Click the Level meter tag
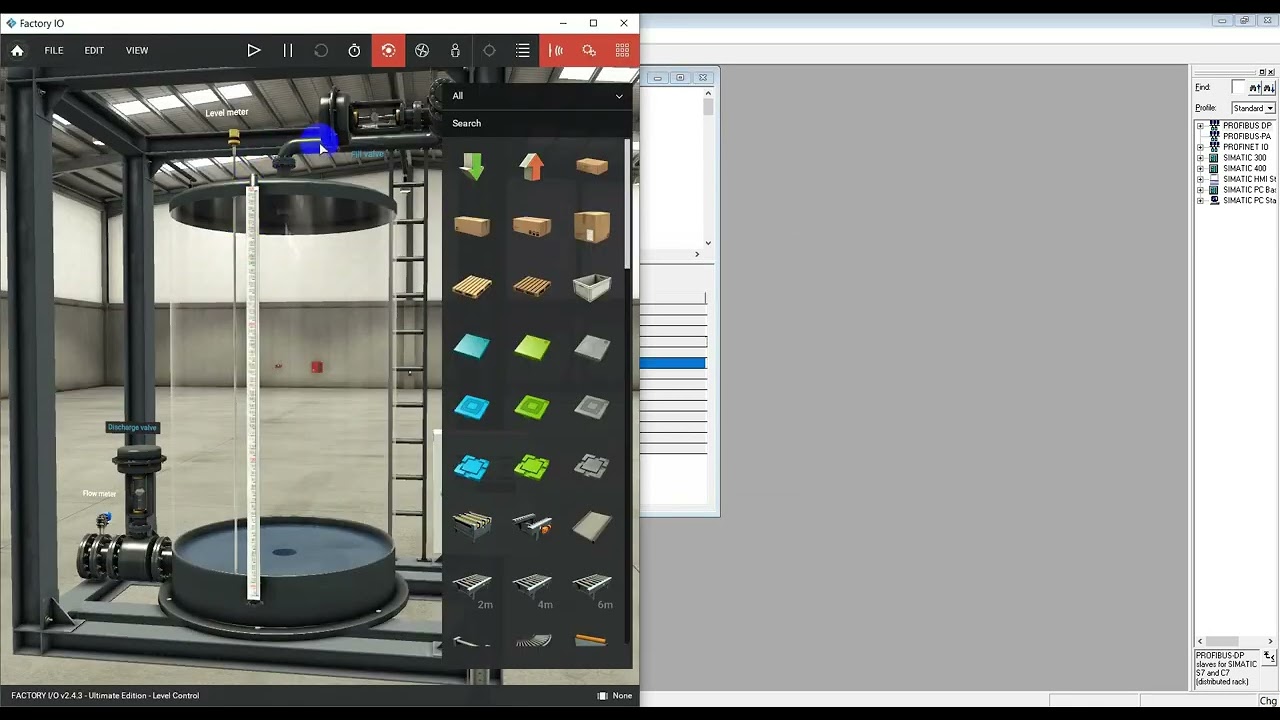 (x=227, y=113)
